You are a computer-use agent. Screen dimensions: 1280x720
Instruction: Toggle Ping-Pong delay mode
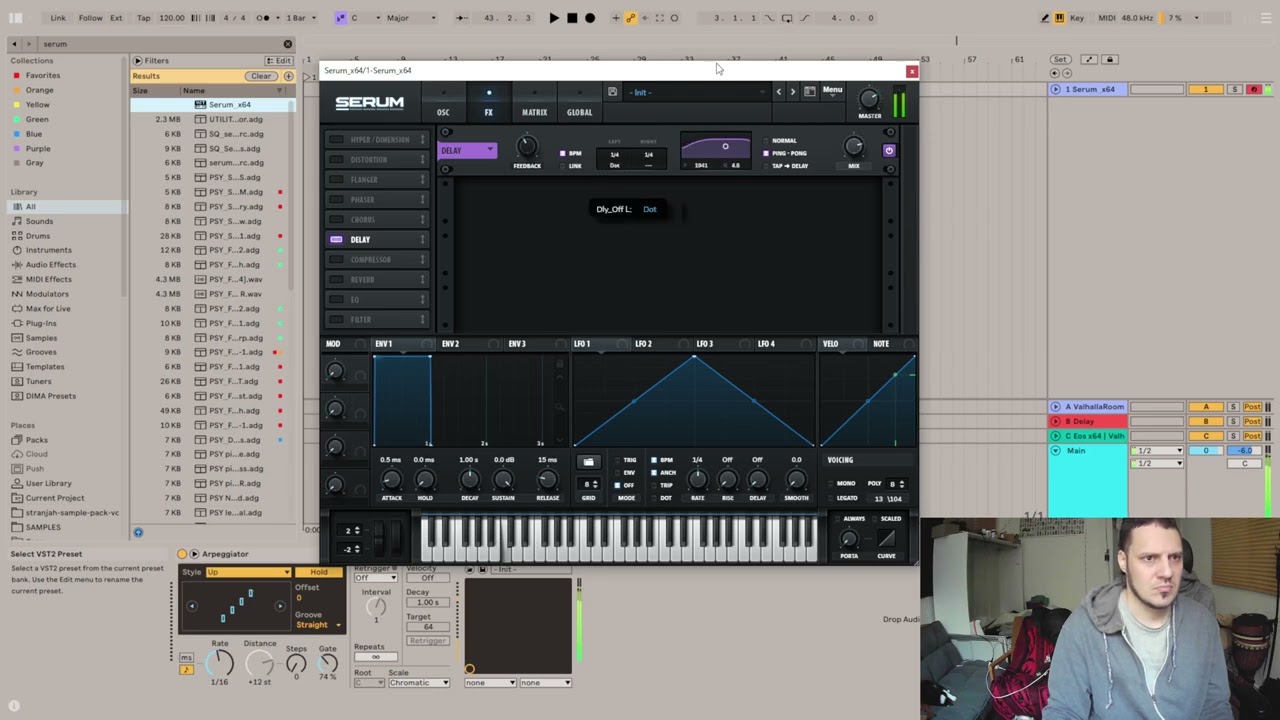coord(766,153)
